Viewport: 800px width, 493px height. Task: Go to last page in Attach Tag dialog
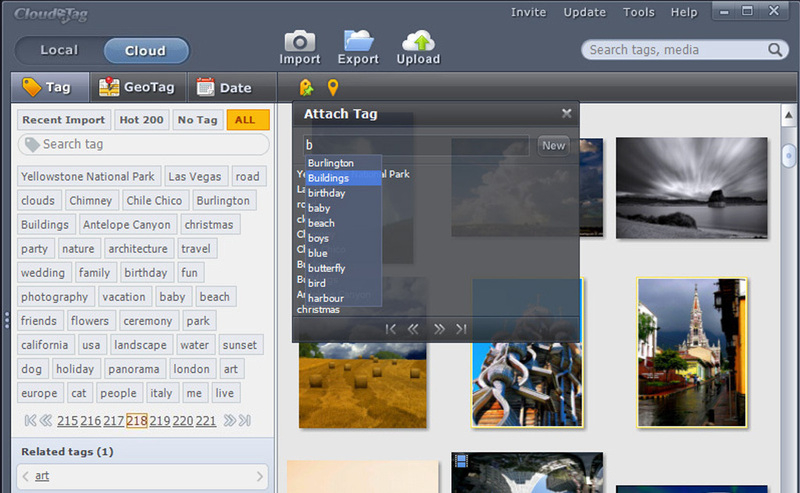click(461, 329)
